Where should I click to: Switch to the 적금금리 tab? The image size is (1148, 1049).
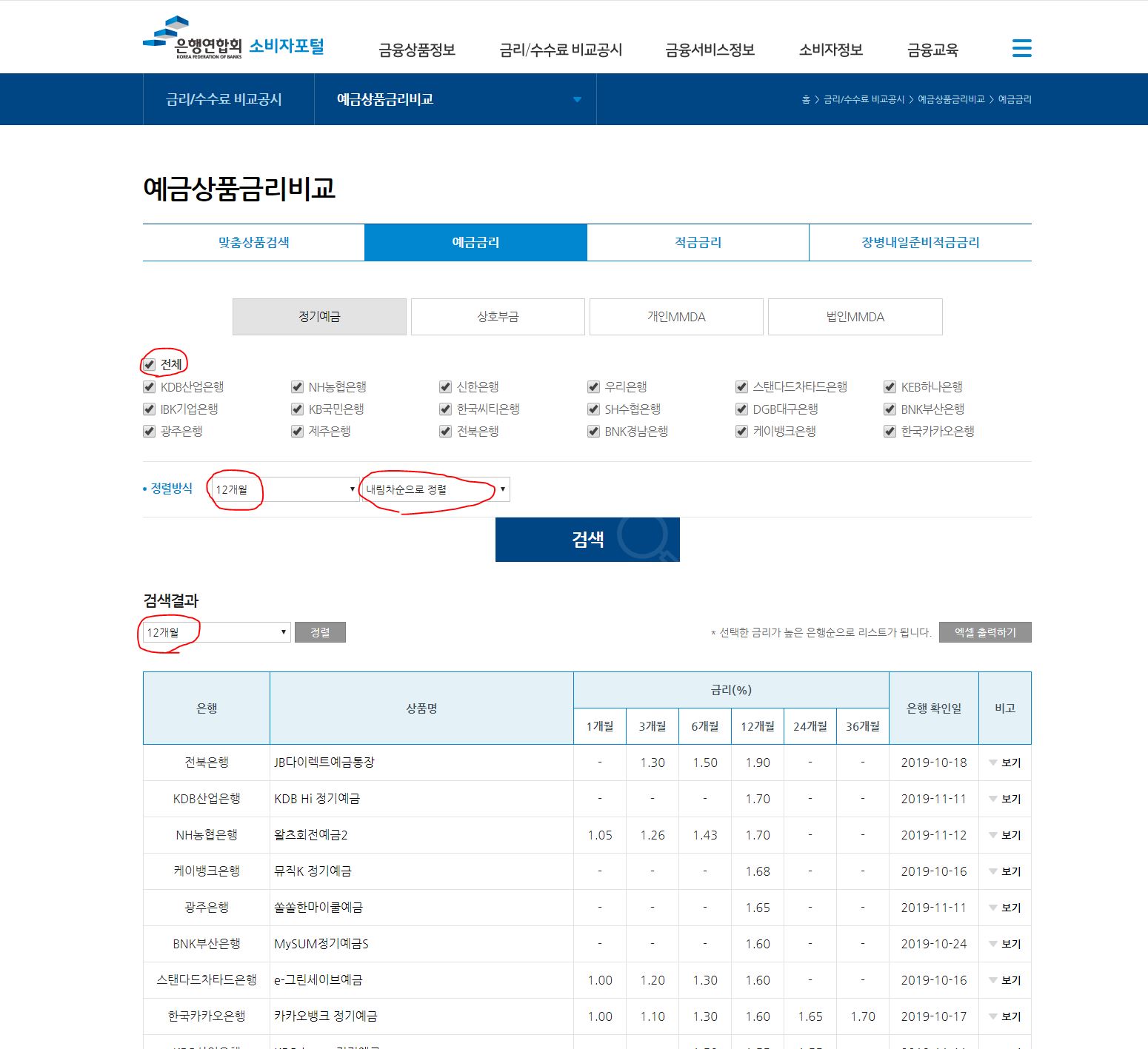pos(698,242)
